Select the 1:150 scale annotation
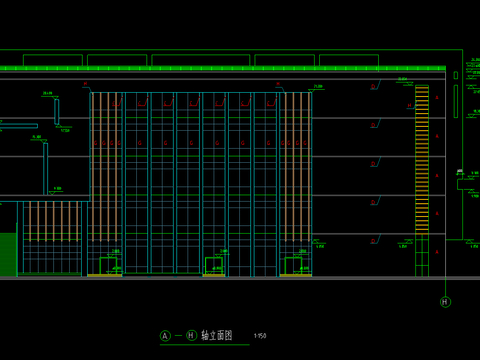Image resolution: width=480 pixels, height=360 pixels. (260, 336)
